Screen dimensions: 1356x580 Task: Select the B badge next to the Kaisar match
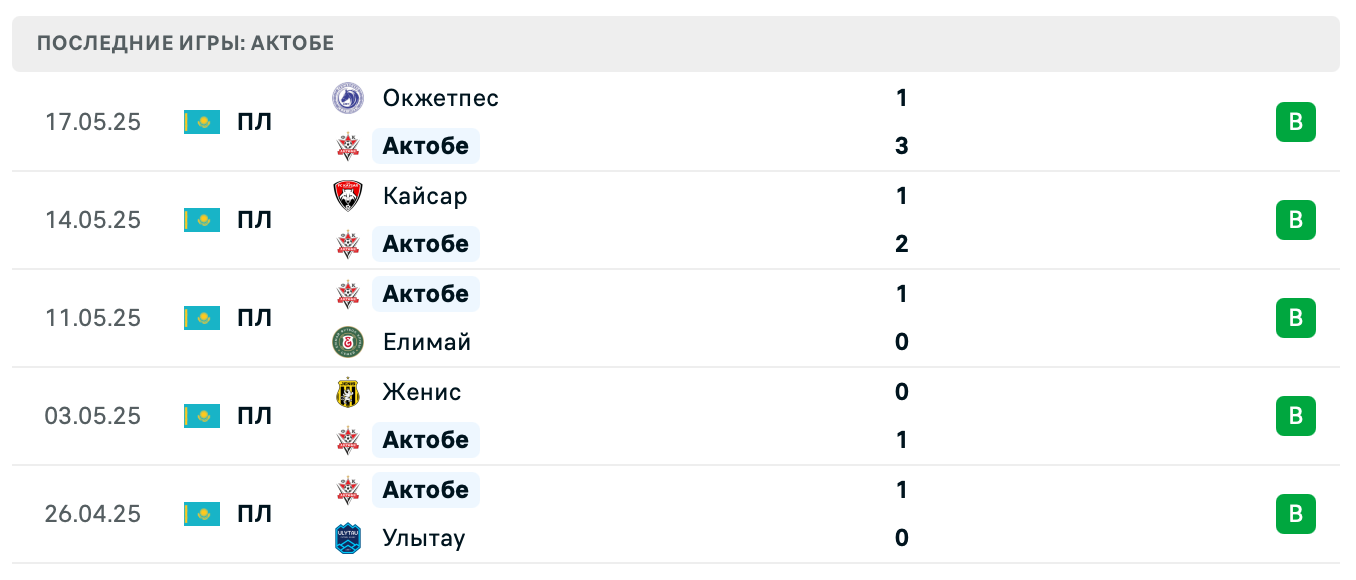coord(1296,220)
